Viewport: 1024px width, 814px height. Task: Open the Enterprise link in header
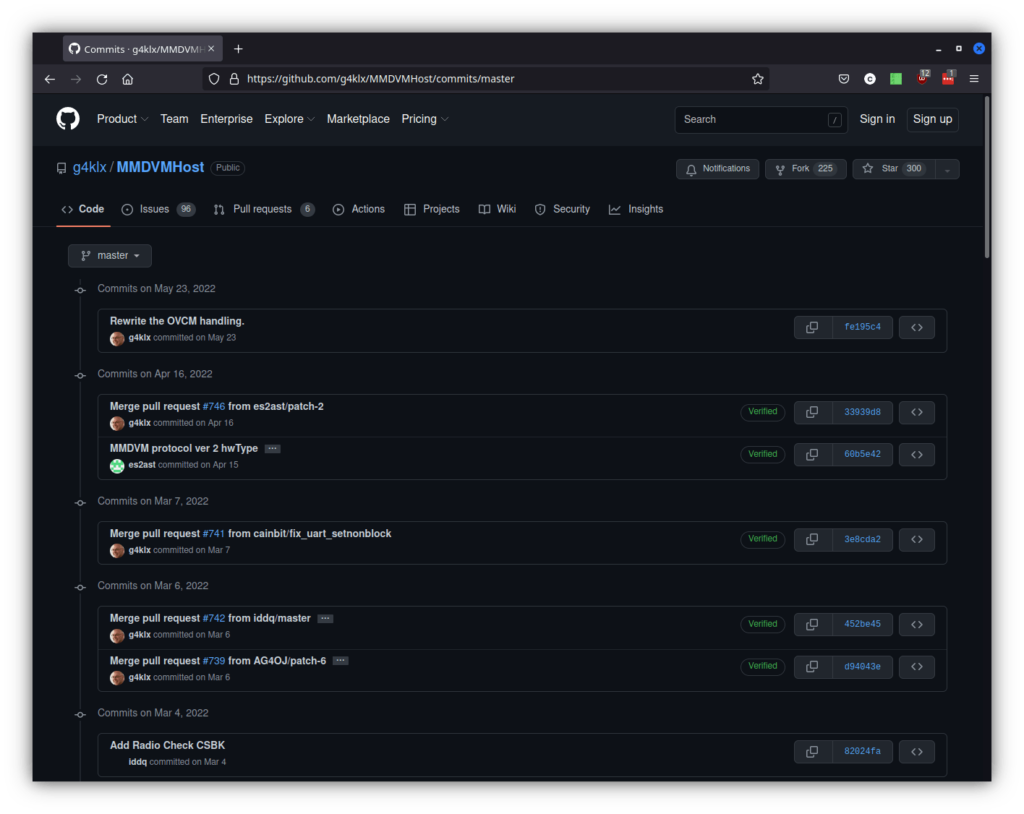point(227,119)
